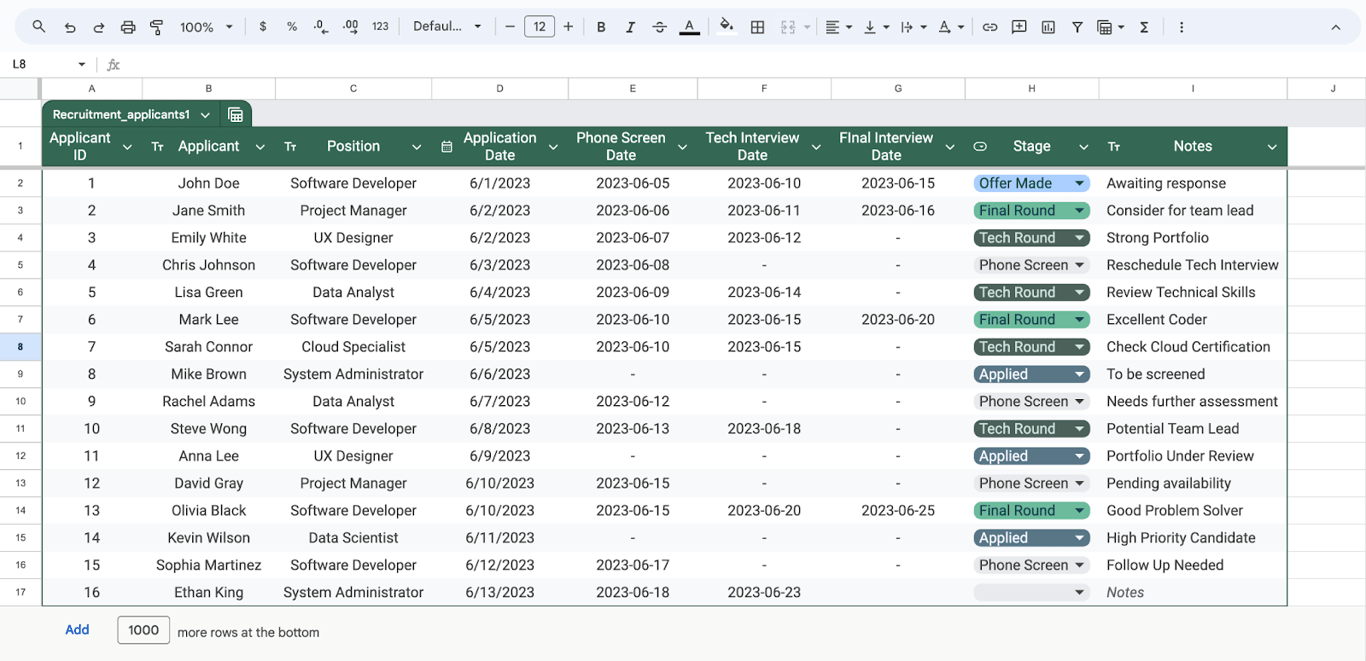Image resolution: width=1366 pixels, height=661 pixels.
Task: Click the calendar icon beside Application Date
Action: 446,147
